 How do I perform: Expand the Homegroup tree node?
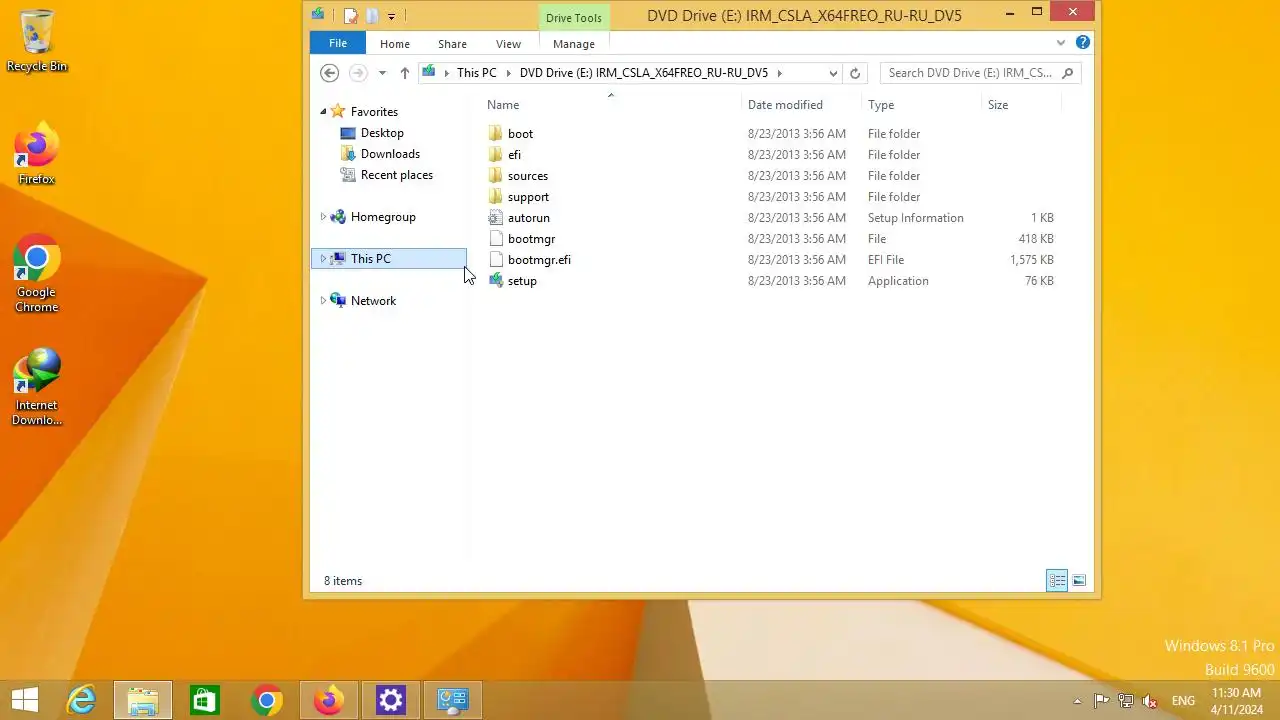pos(323,217)
